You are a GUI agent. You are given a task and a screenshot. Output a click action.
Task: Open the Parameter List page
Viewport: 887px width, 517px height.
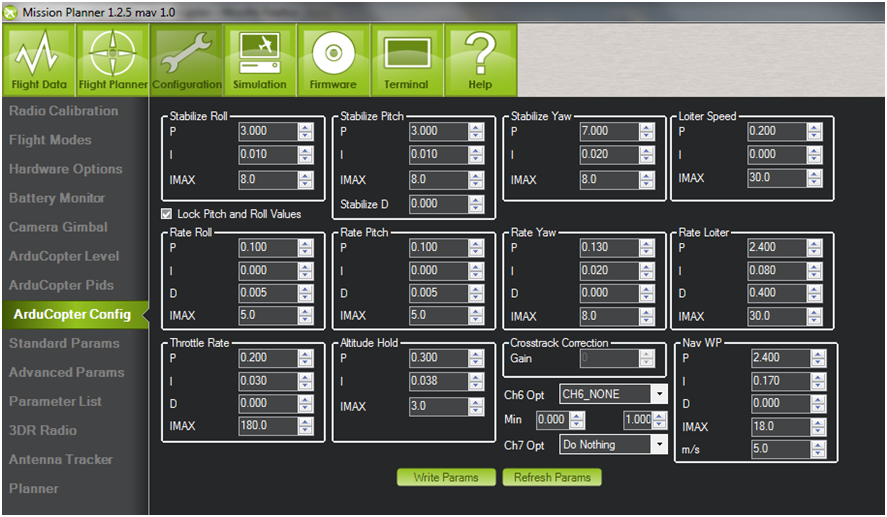tap(55, 401)
